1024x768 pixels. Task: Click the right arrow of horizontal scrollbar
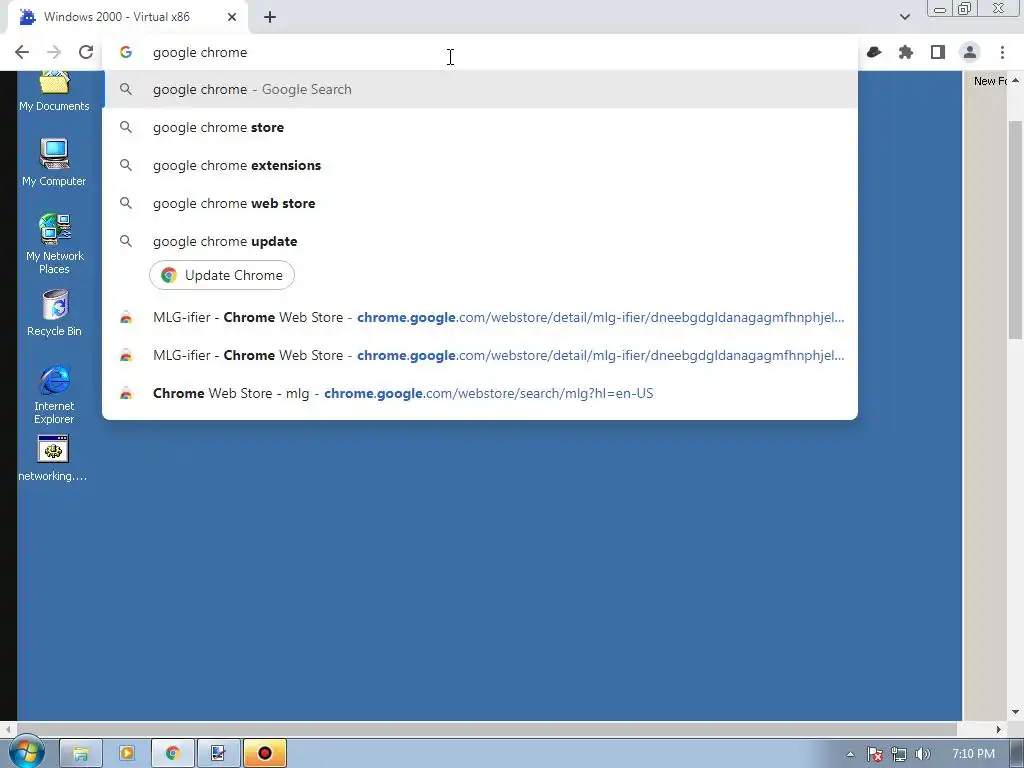click(999, 729)
